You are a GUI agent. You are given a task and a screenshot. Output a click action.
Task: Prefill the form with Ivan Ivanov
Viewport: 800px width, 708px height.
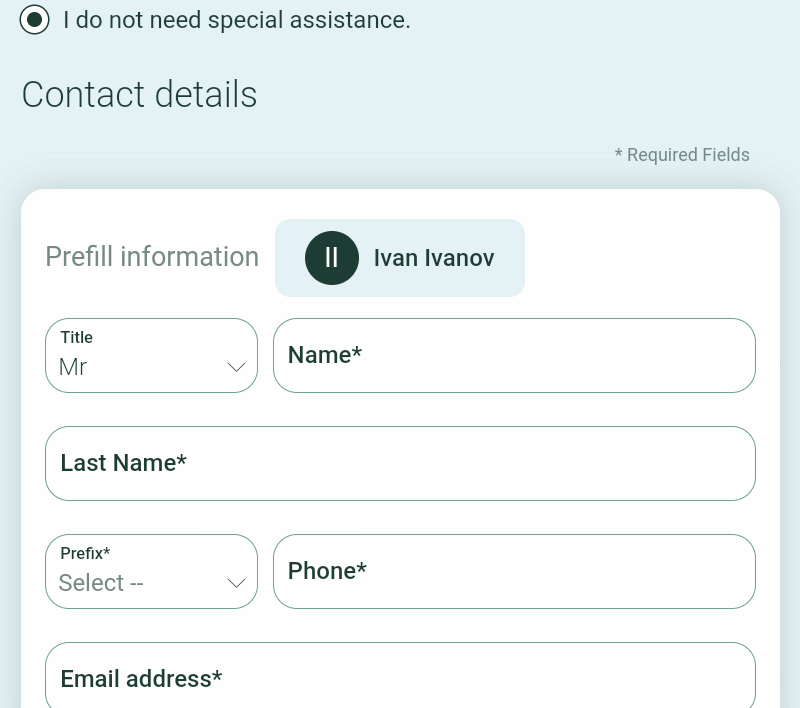click(x=399, y=258)
